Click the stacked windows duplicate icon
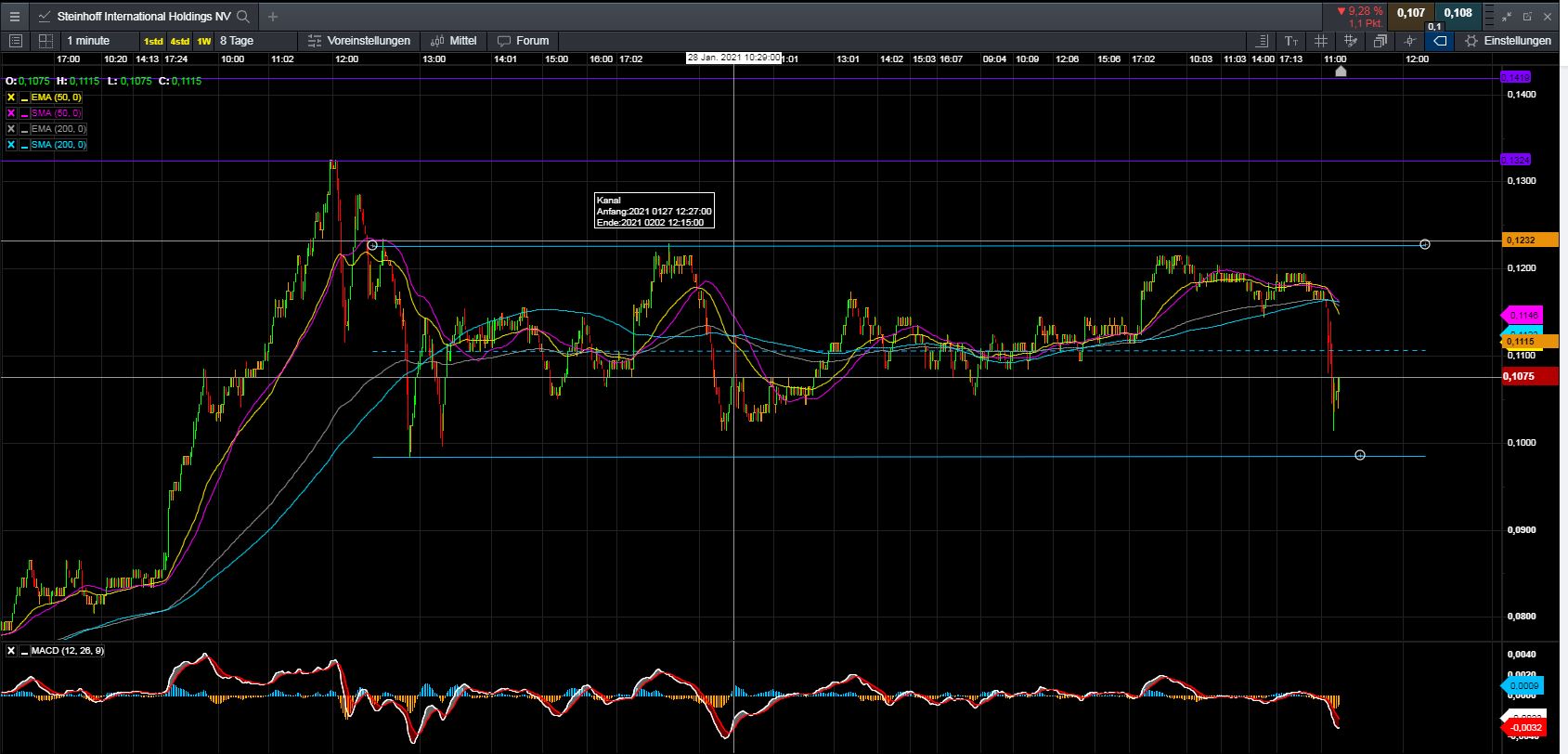Viewport: 1568px width, 754px height. [1380, 41]
